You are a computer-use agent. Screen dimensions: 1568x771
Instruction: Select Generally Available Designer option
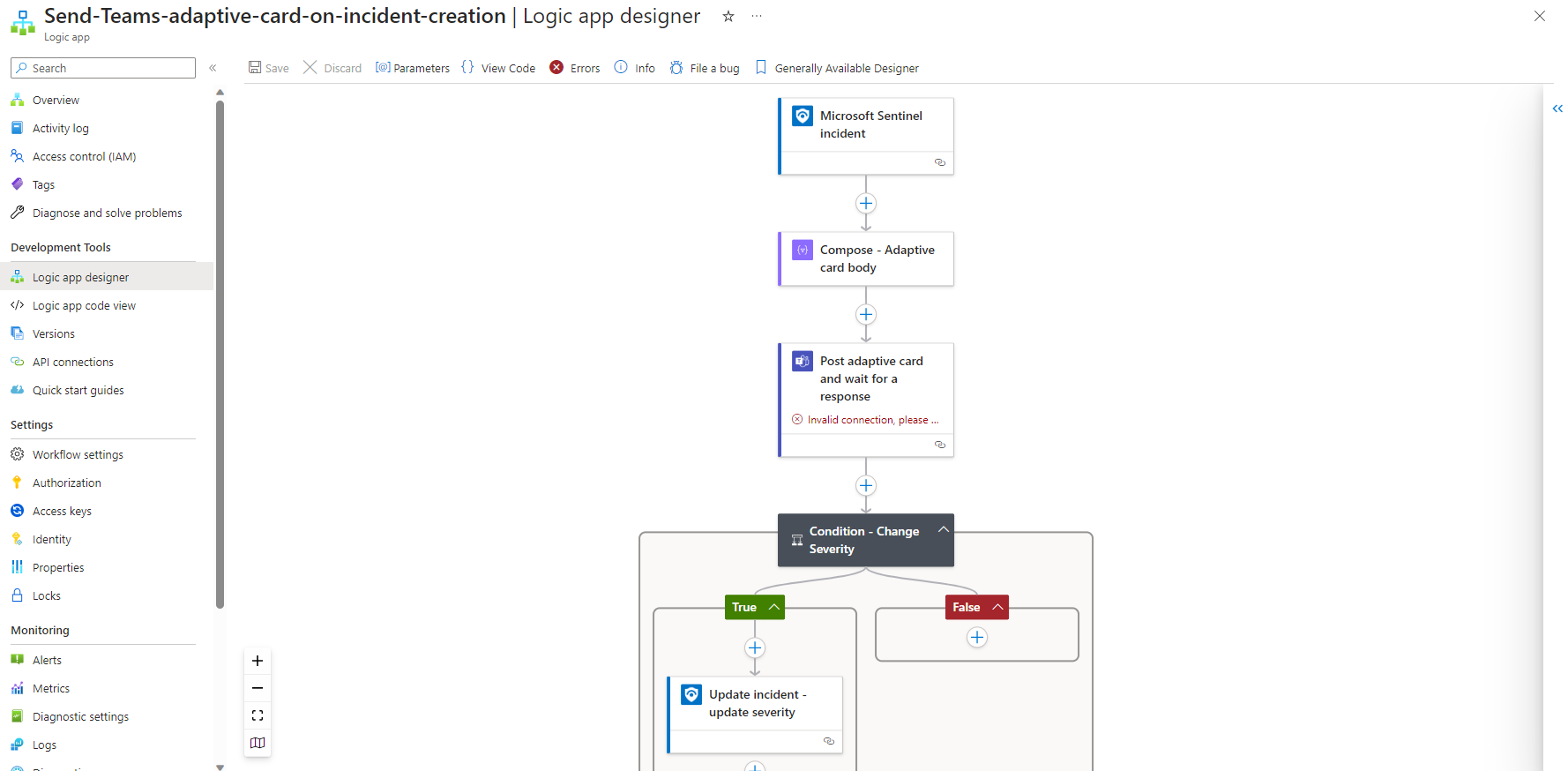tap(837, 68)
